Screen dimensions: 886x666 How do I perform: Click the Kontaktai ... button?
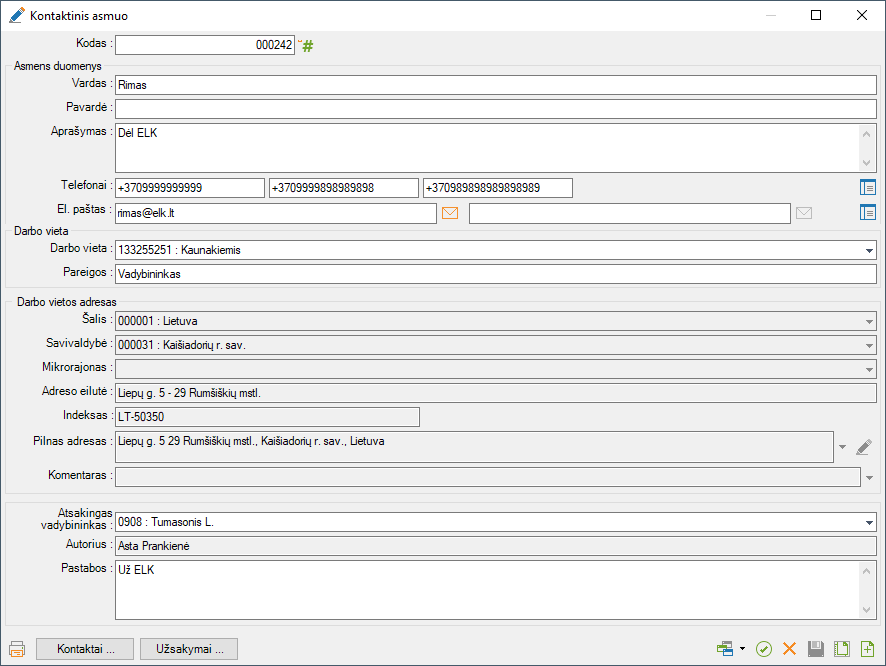(x=84, y=649)
